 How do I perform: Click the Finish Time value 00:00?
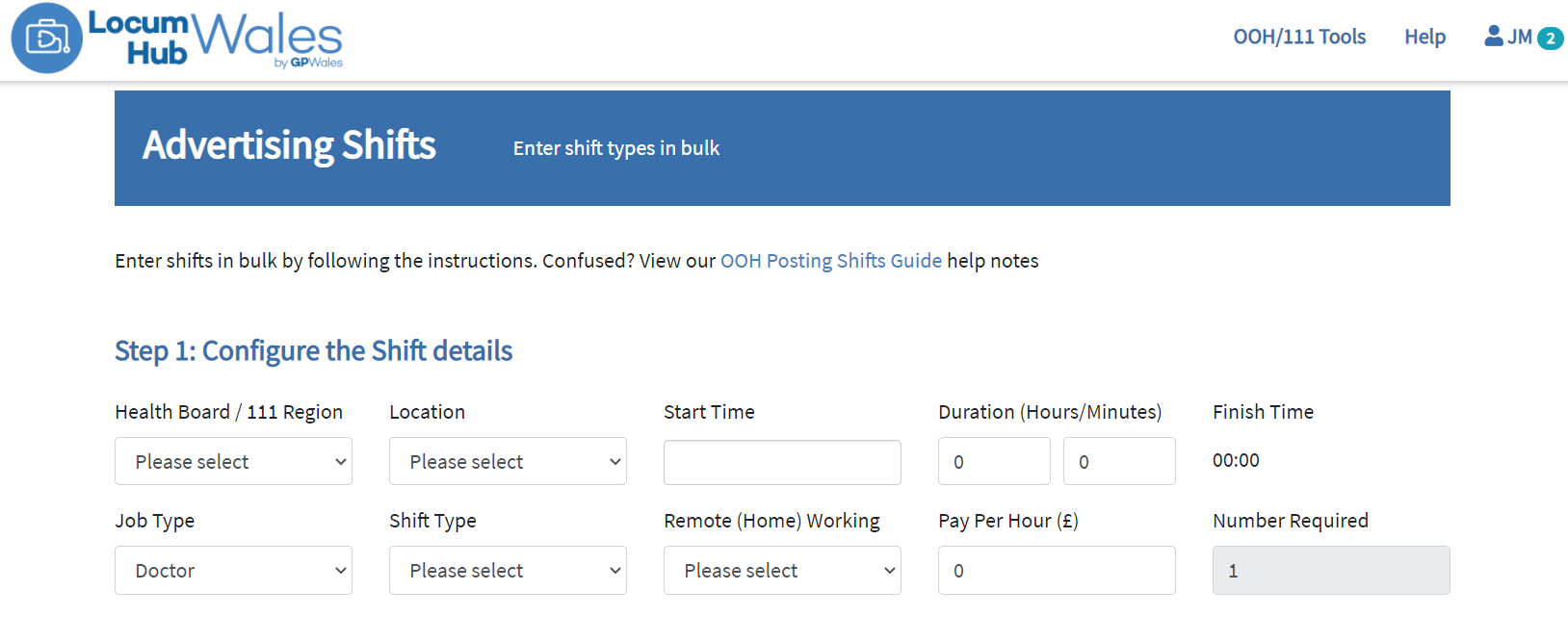point(1236,460)
